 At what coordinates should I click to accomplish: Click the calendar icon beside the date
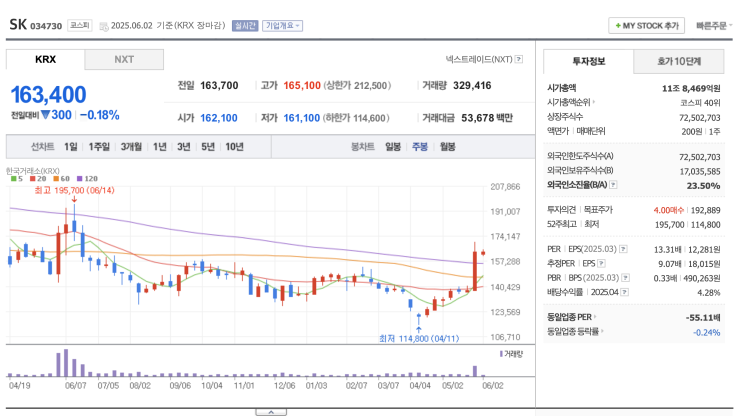pos(104,27)
